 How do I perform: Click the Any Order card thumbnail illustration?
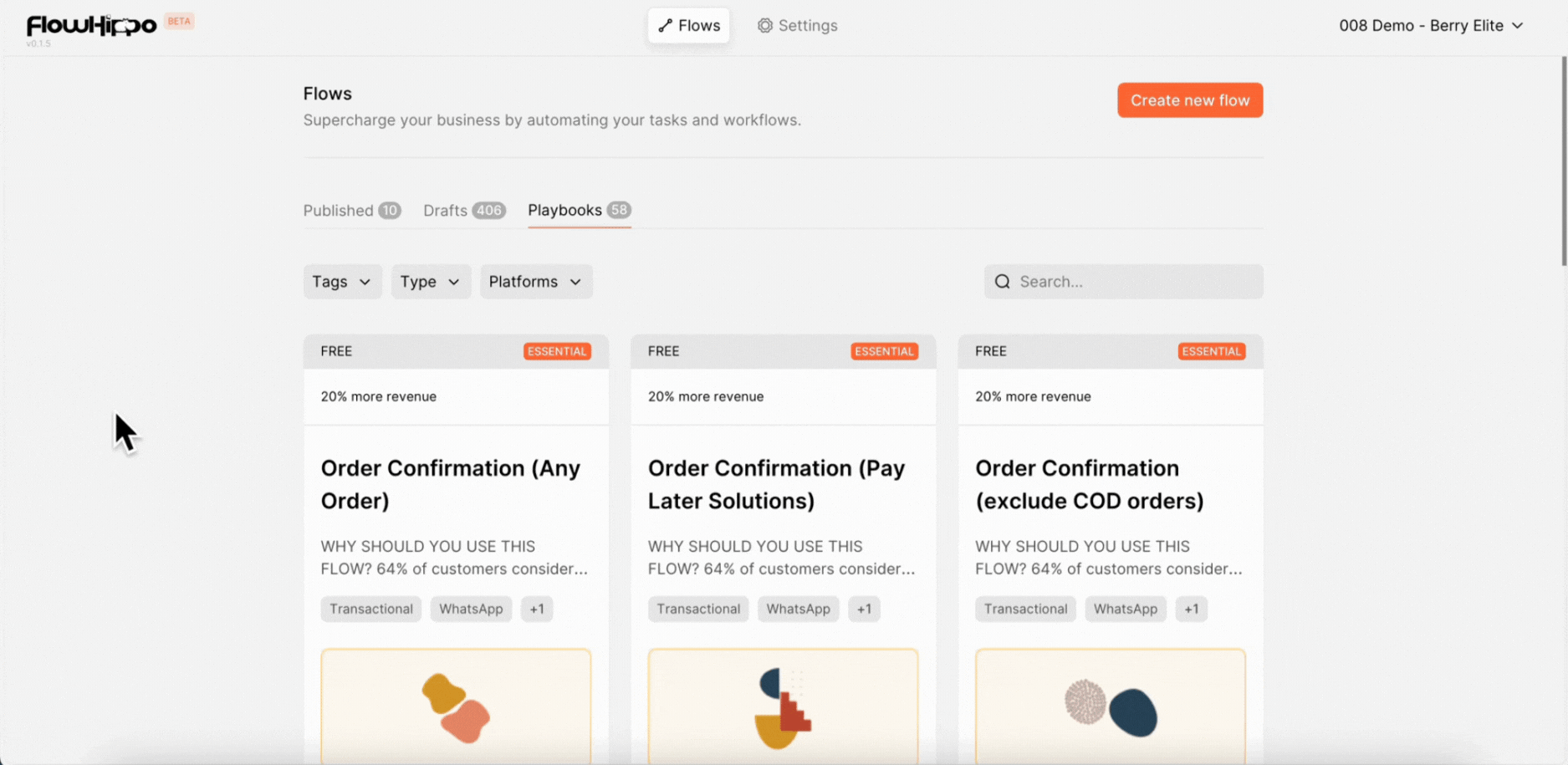[x=456, y=706]
